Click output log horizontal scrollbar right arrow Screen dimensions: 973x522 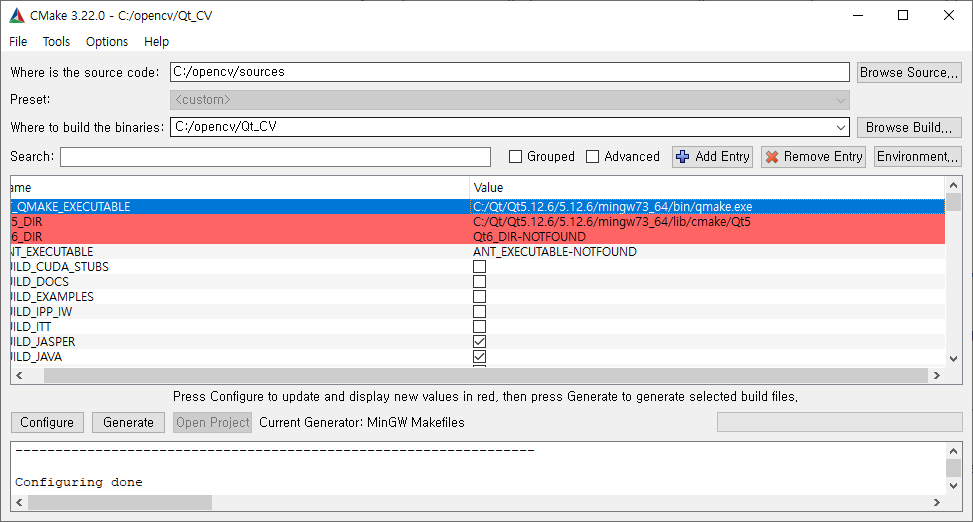click(x=937, y=502)
